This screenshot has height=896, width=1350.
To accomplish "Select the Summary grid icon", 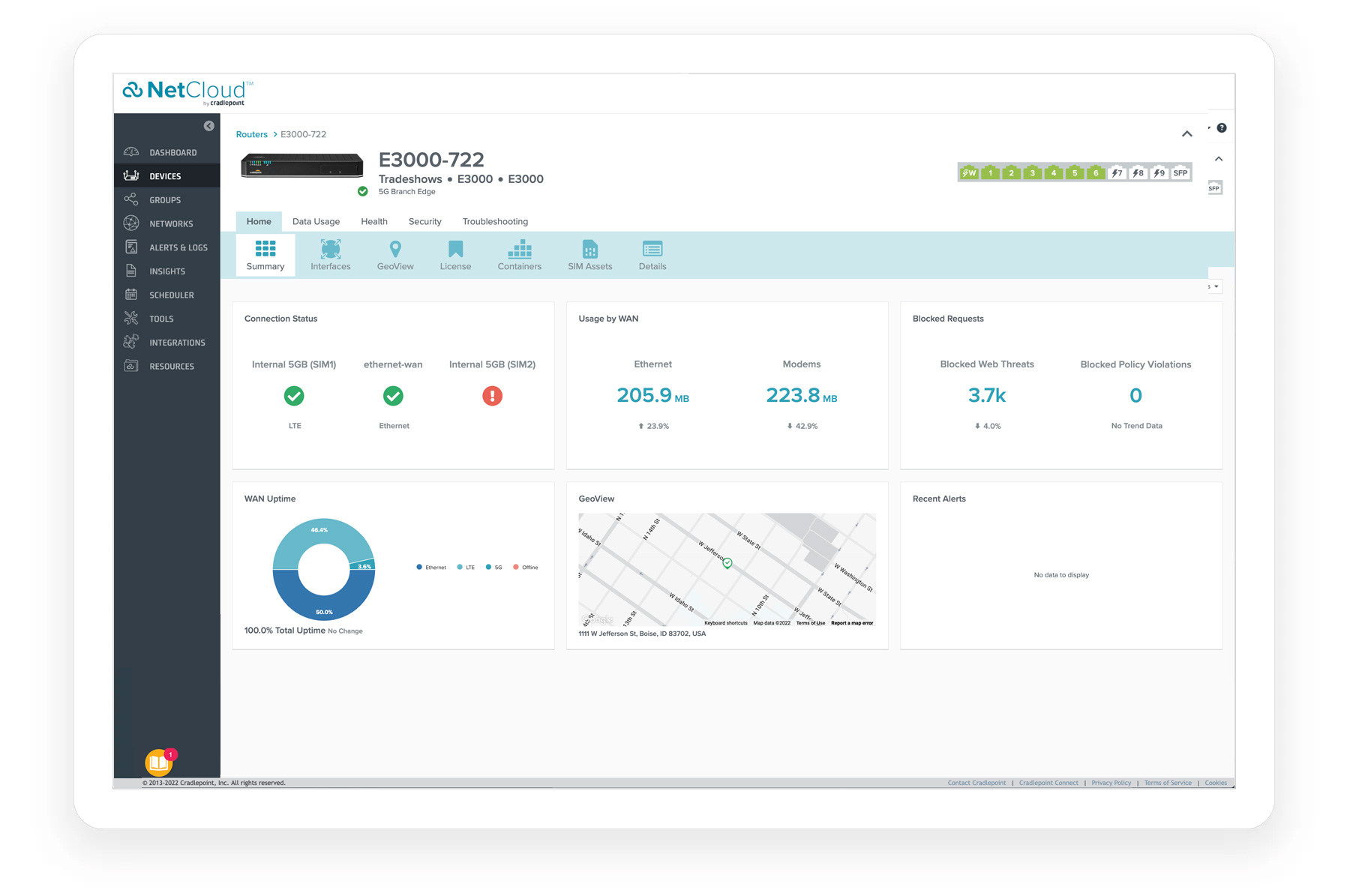I will coord(265,248).
